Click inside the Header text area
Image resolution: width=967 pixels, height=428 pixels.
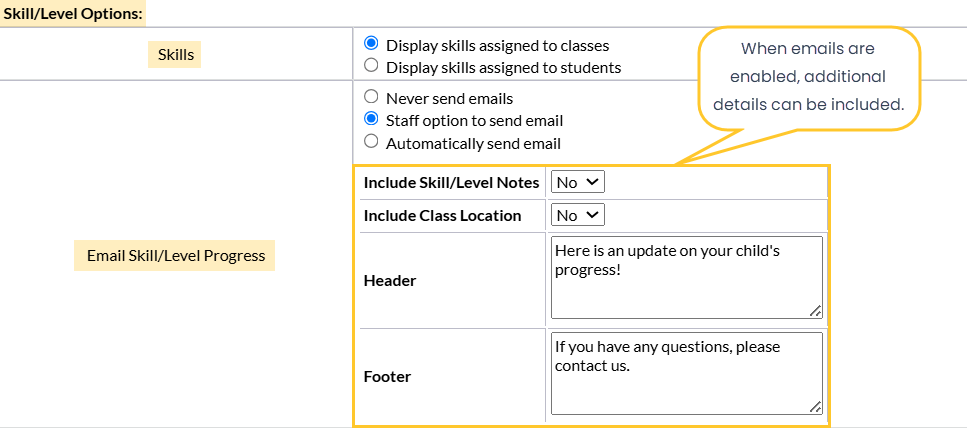[685, 277]
